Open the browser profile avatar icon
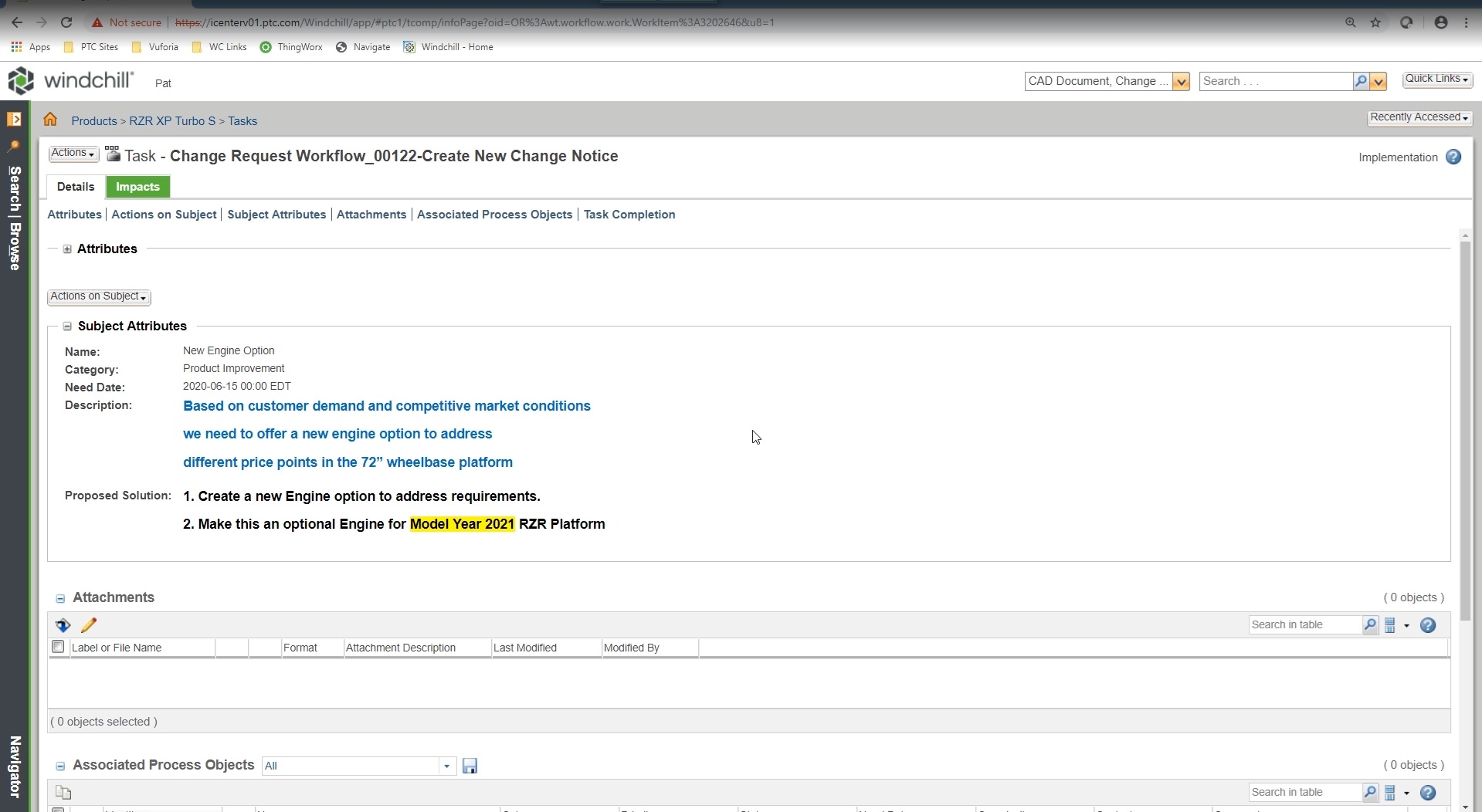 [1441, 22]
